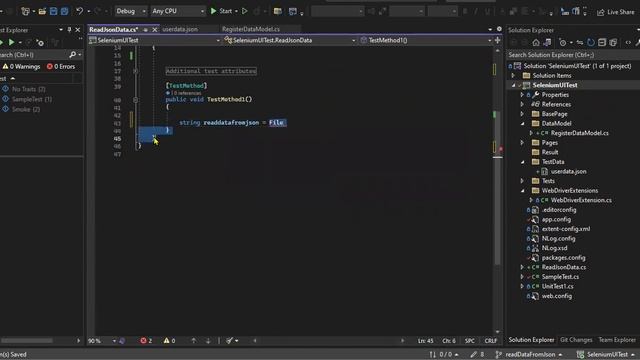640x360 pixels.
Task: Open TestMethod1() member dropdown
Action: 426,40
